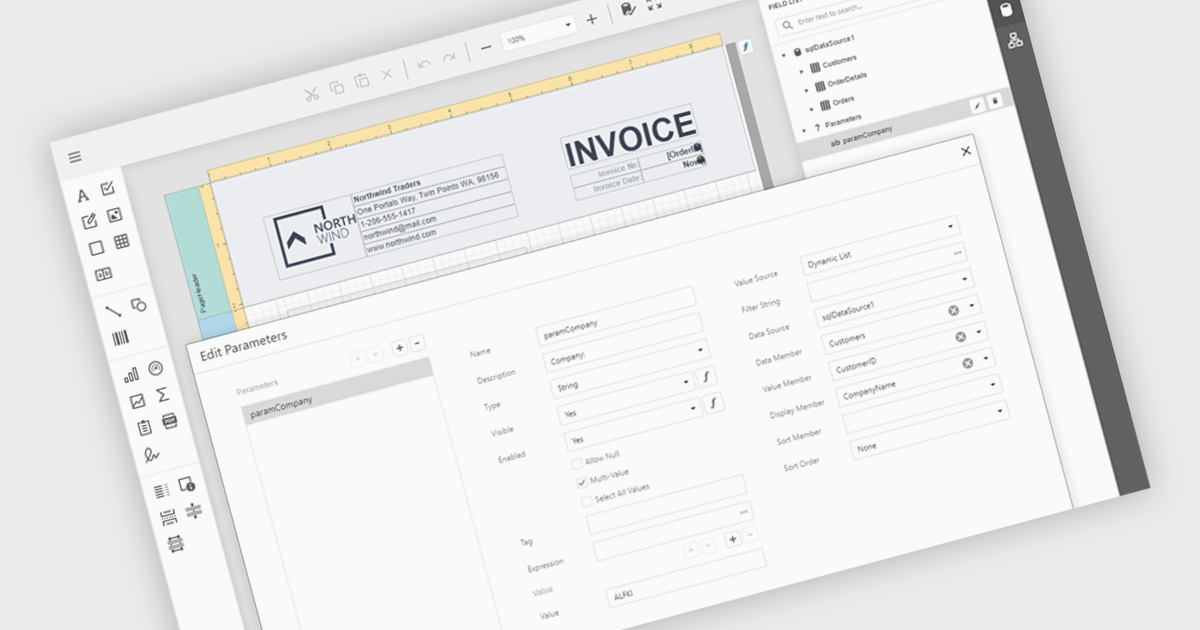The image size is (1200, 630).
Task: Click the minus button above Parameters list
Action: [418, 343]
